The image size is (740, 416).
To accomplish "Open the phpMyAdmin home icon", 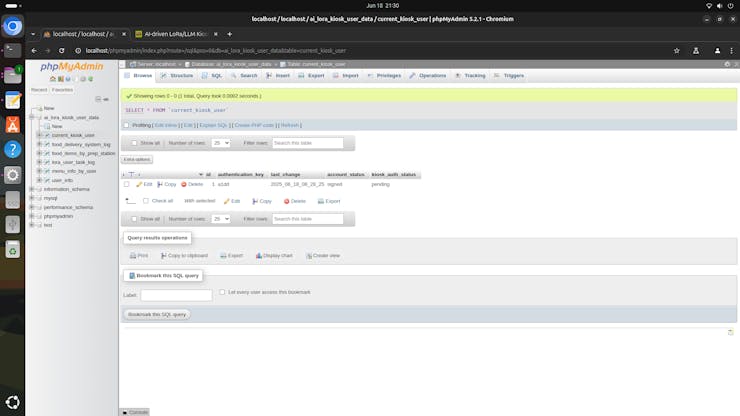I will click(53, 79).
